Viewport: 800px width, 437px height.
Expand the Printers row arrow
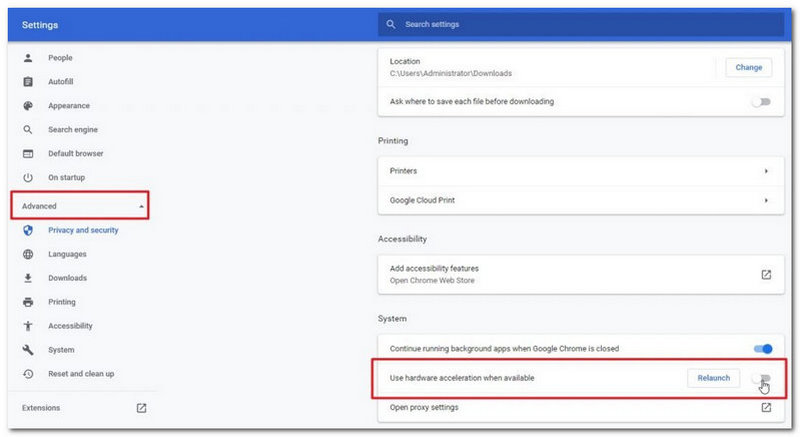[x=766, y=171]
